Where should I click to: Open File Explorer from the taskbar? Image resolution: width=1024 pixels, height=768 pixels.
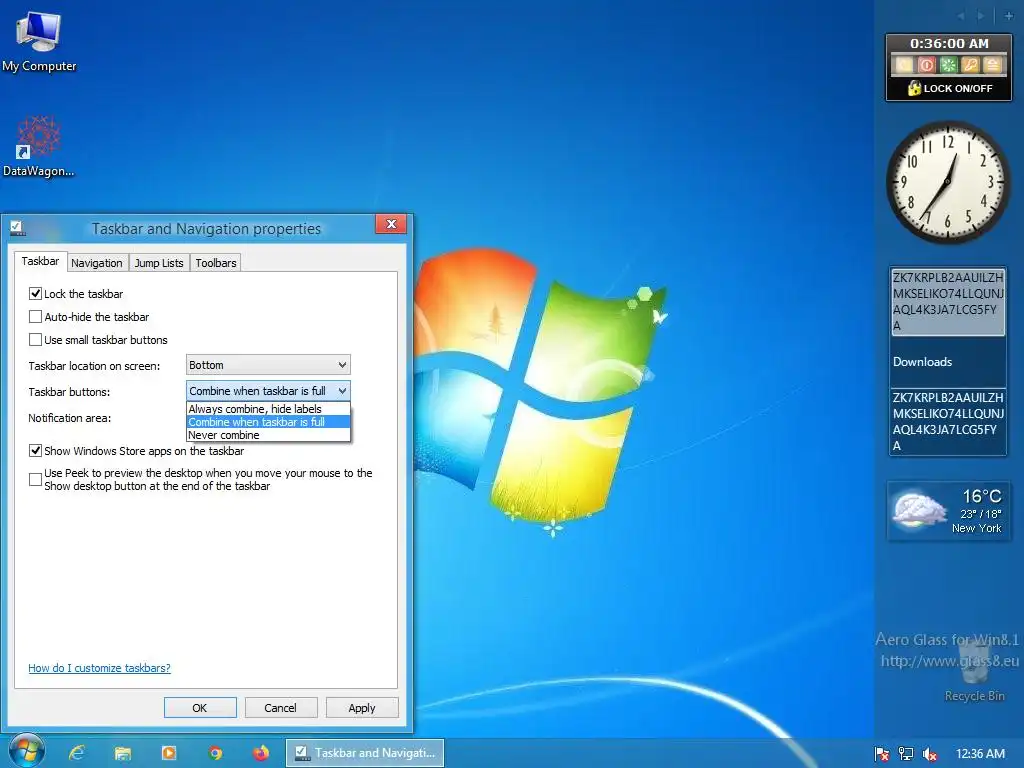(x=123, y=753)
